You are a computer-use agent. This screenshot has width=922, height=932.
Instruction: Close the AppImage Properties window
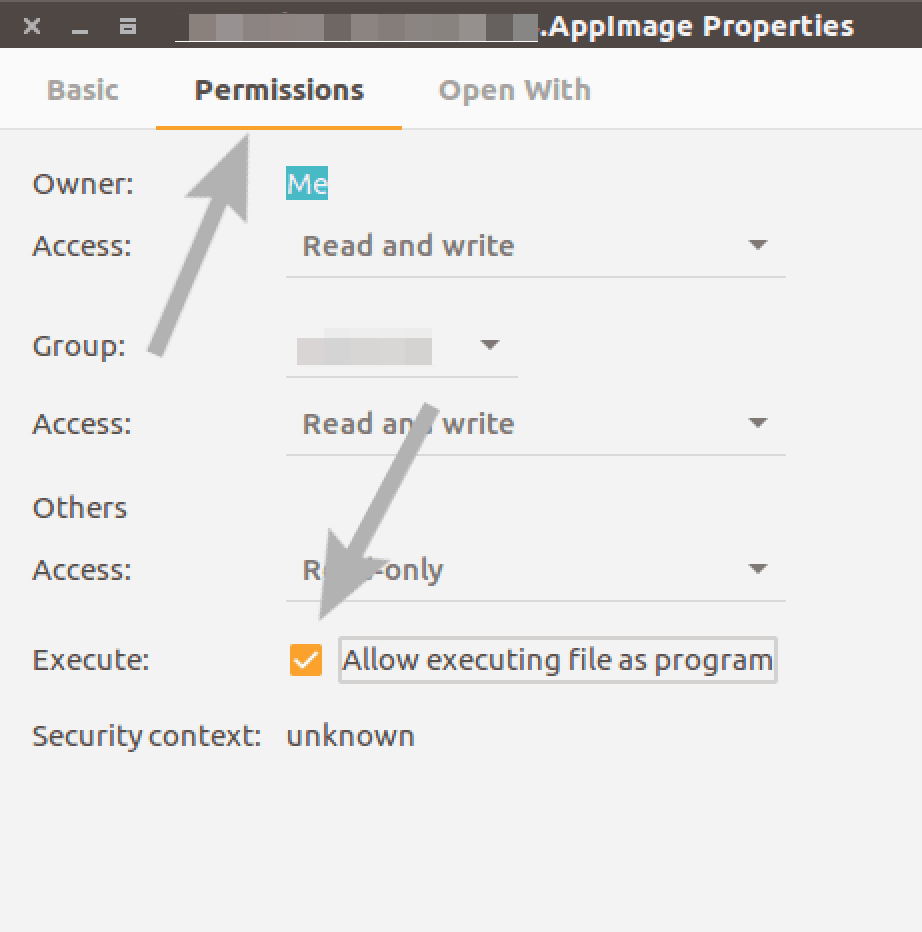point(32,26)
